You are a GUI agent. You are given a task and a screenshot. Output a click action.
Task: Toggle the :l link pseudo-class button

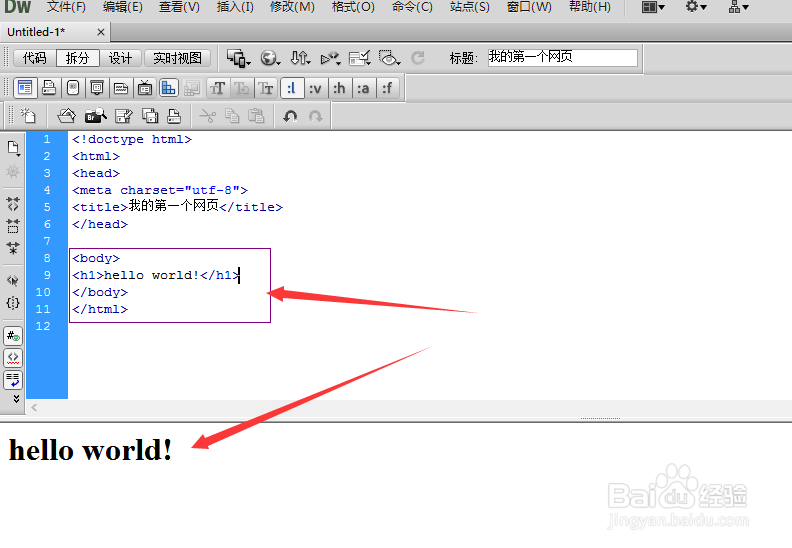291,88
